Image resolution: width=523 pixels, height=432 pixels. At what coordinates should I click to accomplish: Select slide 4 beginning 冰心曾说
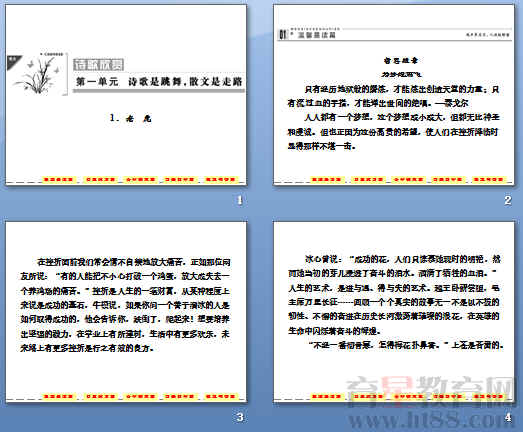(x=394, y=311)
